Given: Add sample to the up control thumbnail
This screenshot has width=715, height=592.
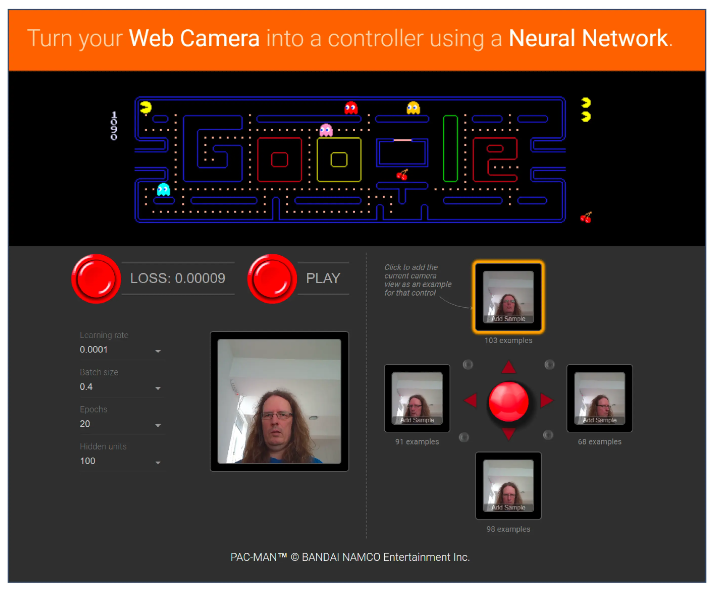Looking at the screenshot, I should pos(508,297).
